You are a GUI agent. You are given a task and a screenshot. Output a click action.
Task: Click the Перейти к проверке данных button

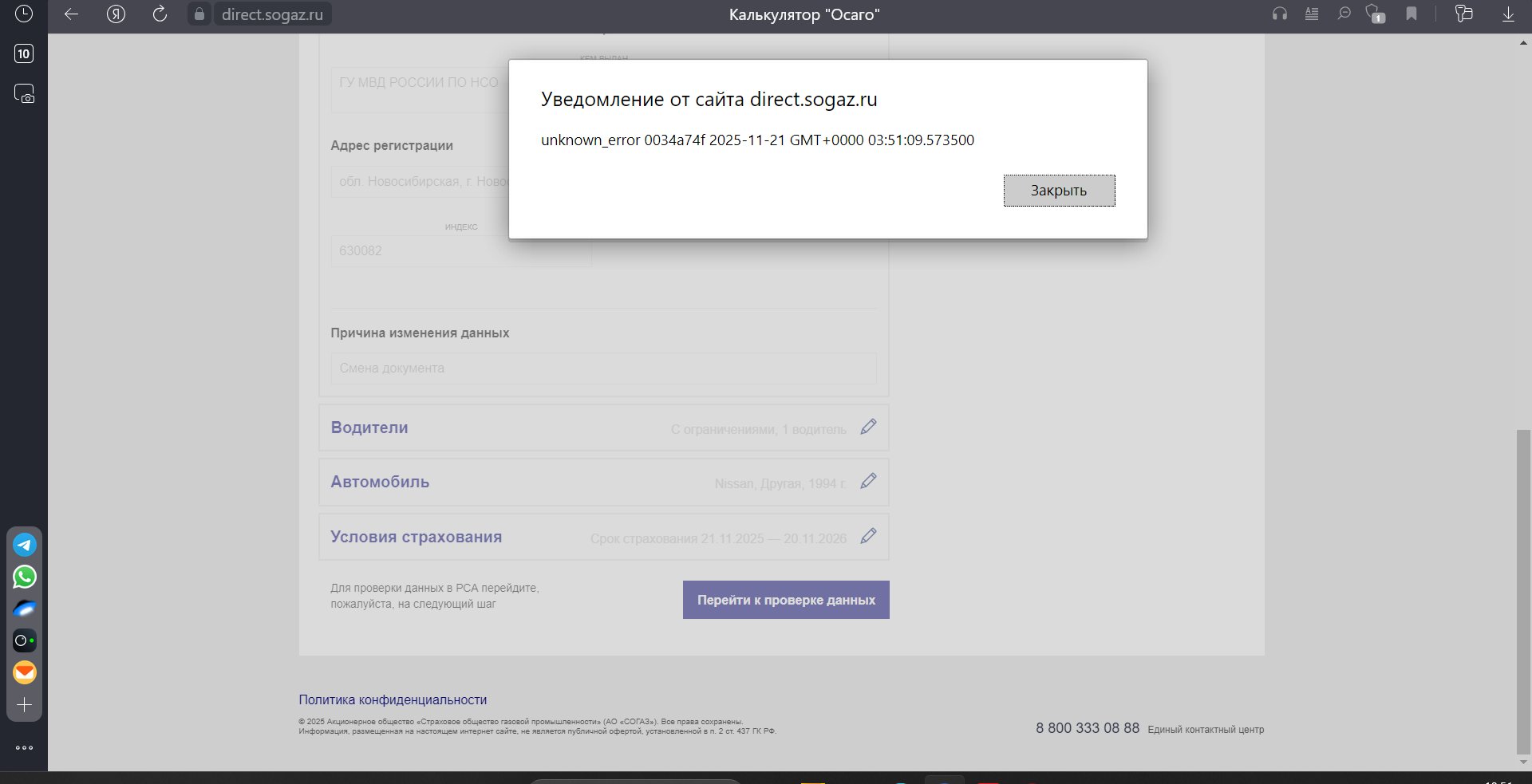tap(786, 600)
